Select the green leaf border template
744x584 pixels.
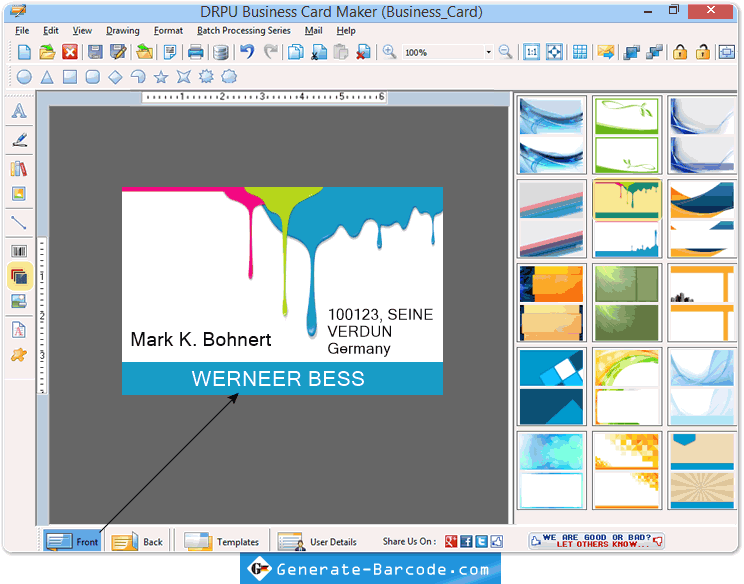[x=627, y=135]
